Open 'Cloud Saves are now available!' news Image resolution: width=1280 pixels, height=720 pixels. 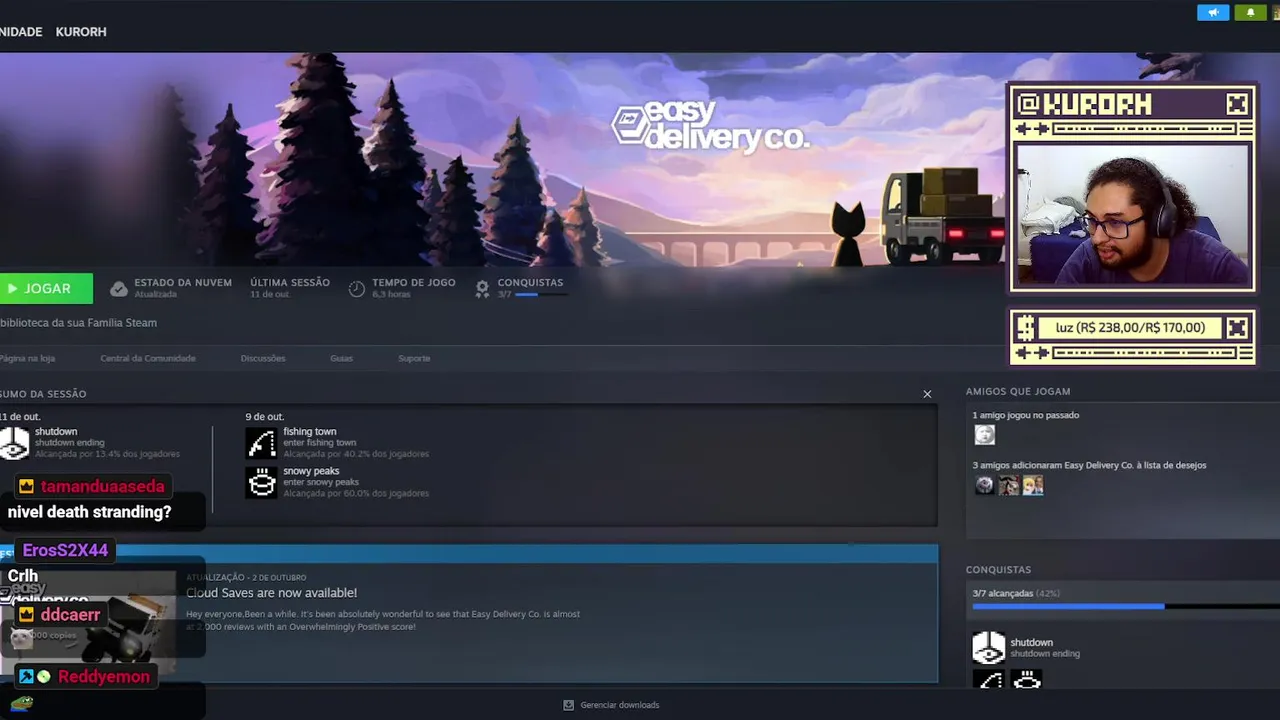(271, 593)
